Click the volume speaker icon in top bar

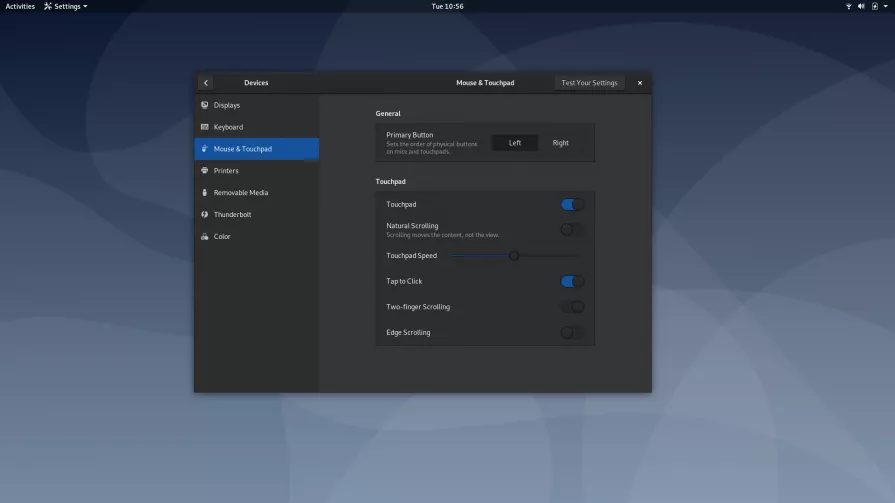coord(861,6)
